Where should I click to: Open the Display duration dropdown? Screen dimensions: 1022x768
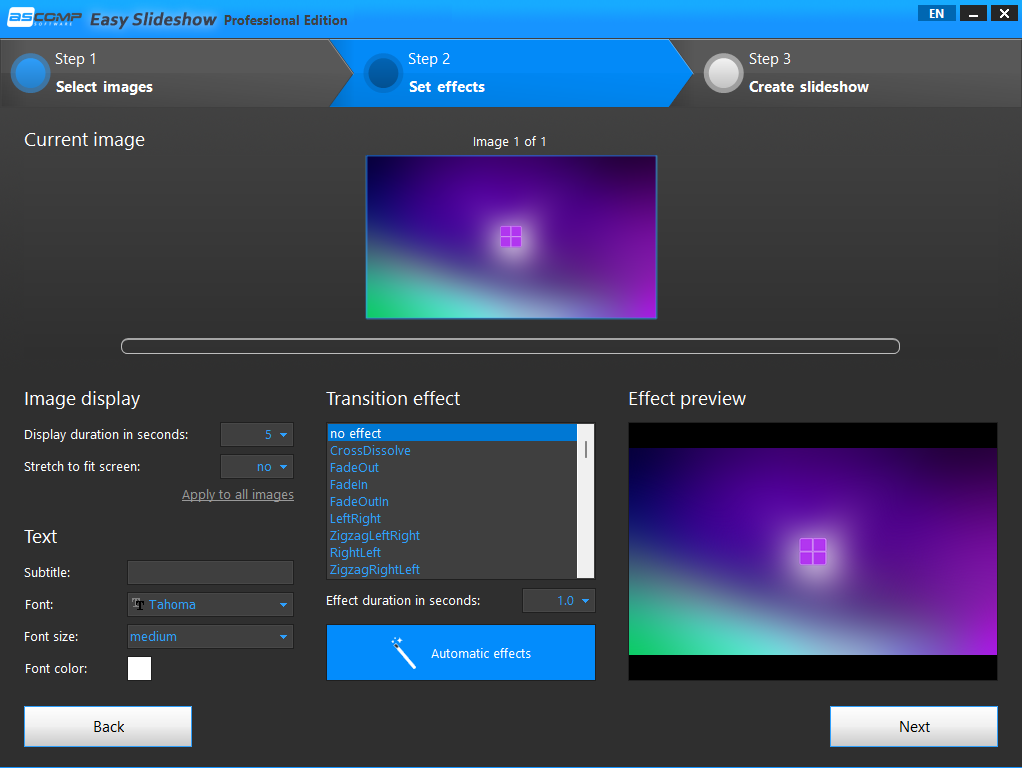point(257,435)
